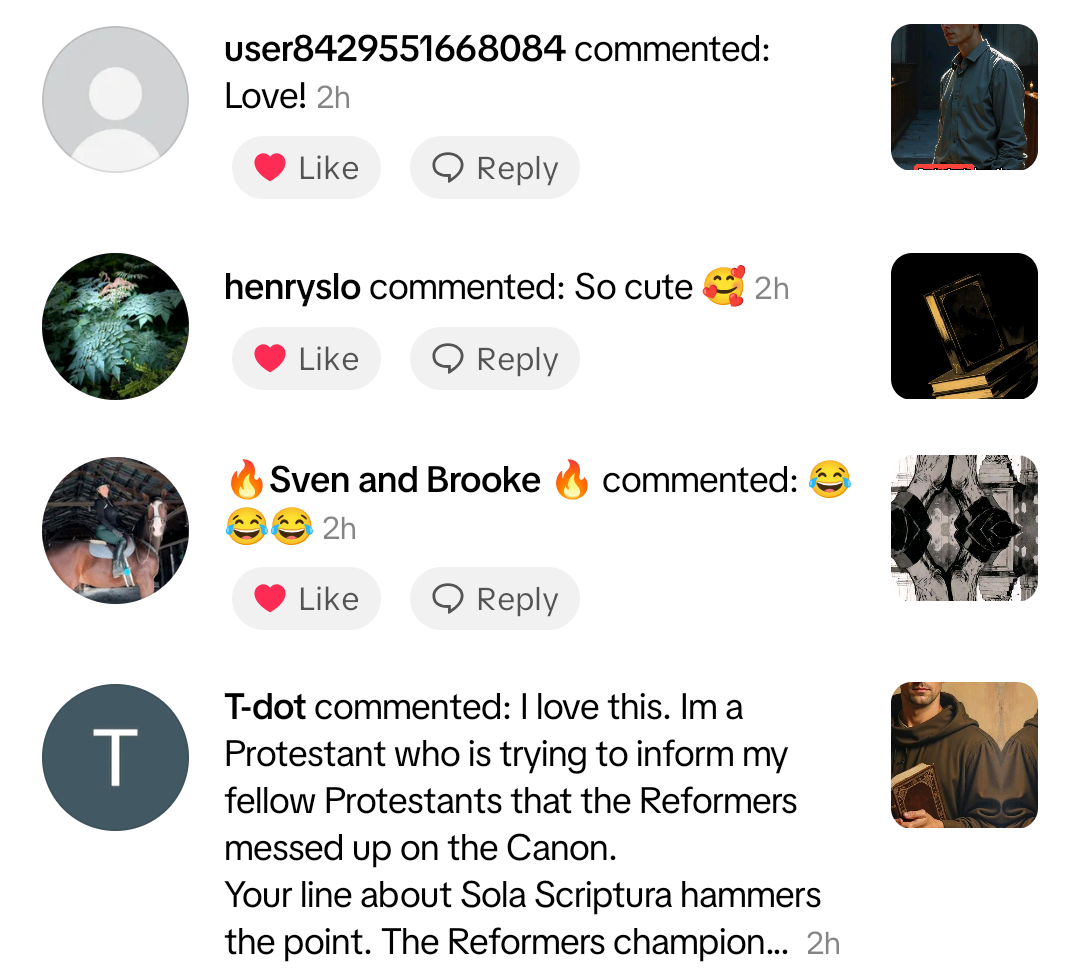Viewport: 1080px width, 980px height.
Task: Open Sven and Brooke's horse rider avatar
Action: (116, 530)
